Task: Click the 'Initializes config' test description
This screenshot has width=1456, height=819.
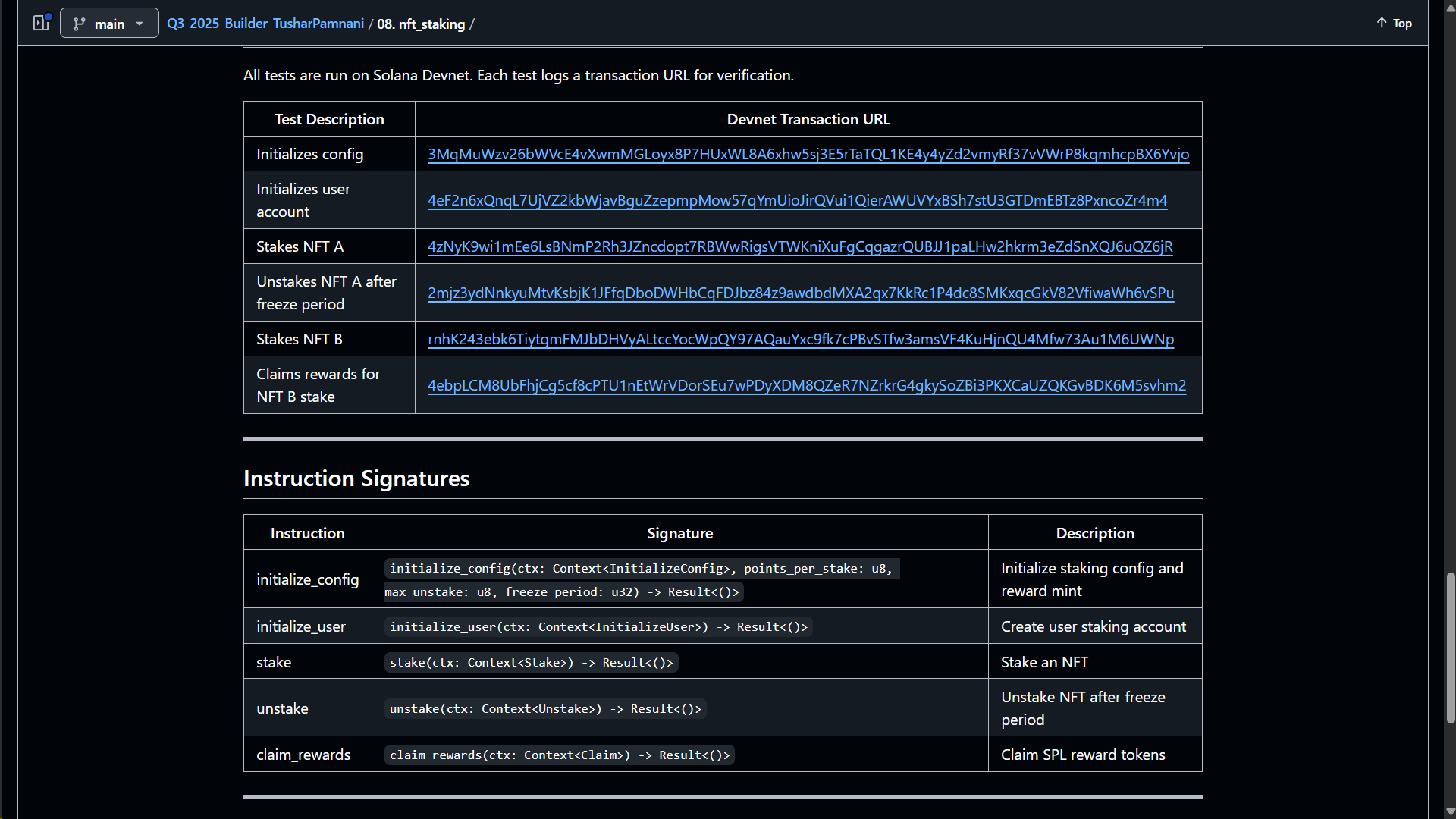Action: point(309,154)
